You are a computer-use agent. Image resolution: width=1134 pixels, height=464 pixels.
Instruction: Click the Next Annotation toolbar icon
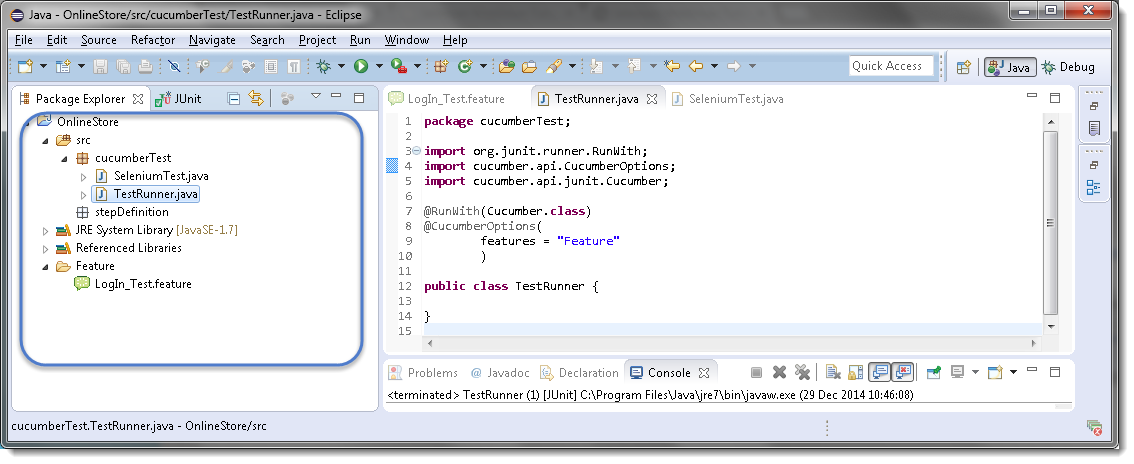click(x=597, y=66)
